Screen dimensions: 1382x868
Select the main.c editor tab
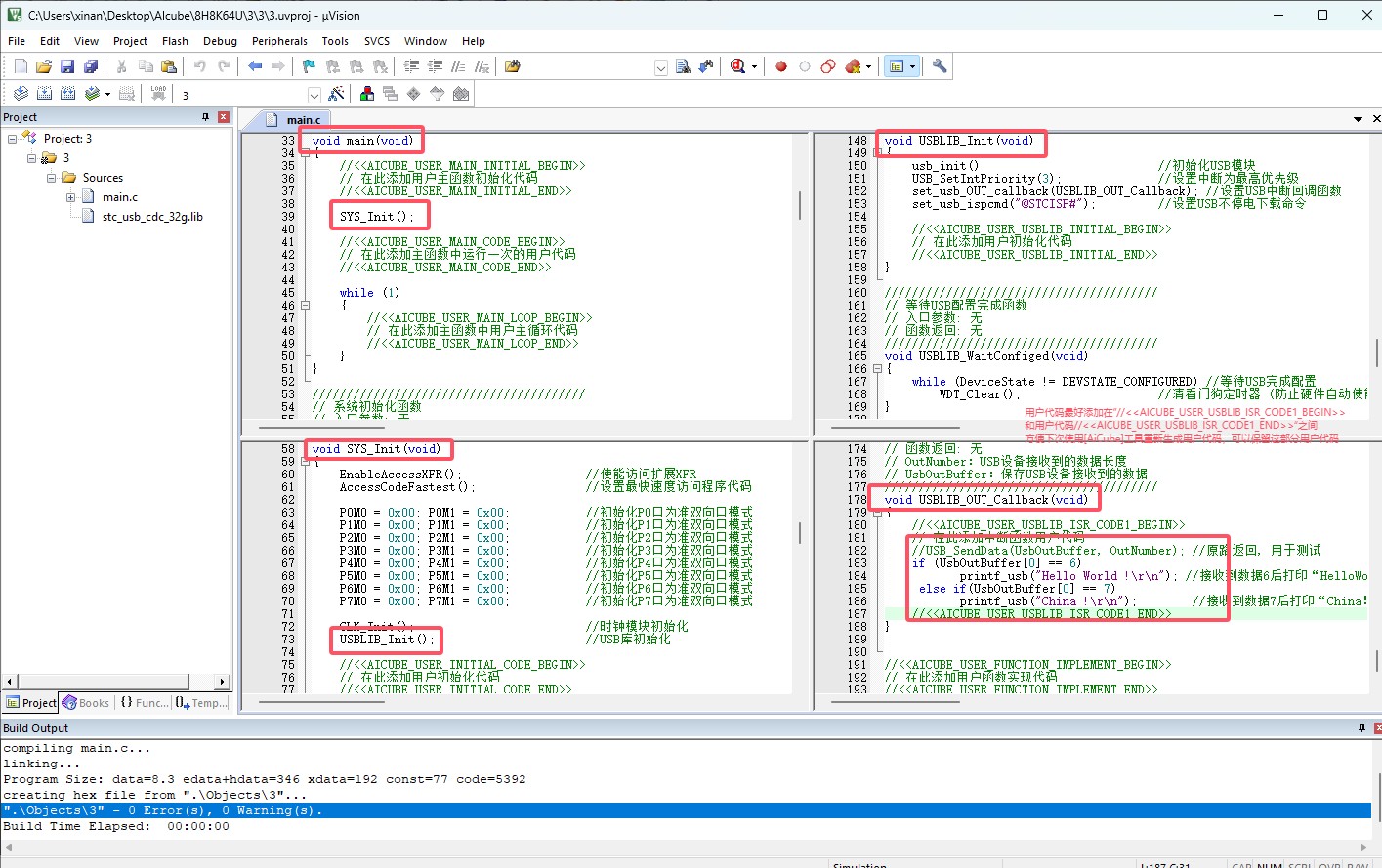(x=304, y=120)
